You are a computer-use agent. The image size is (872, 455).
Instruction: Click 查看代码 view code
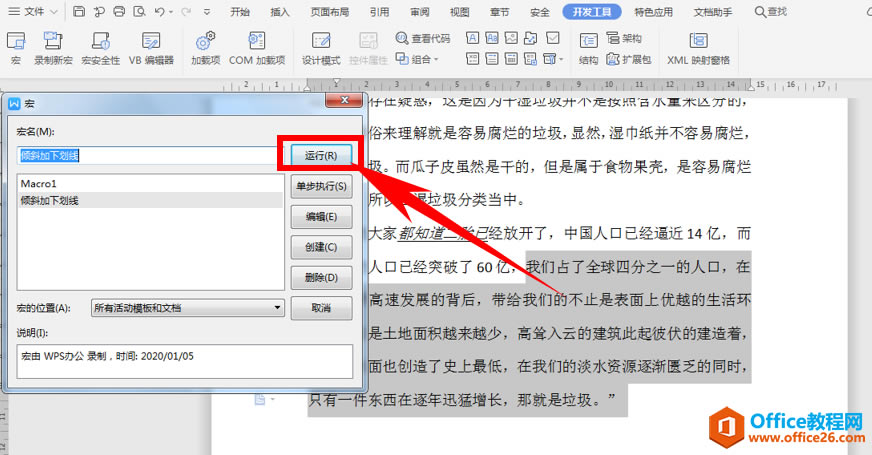pyautogui.click(x=423, y=38)
